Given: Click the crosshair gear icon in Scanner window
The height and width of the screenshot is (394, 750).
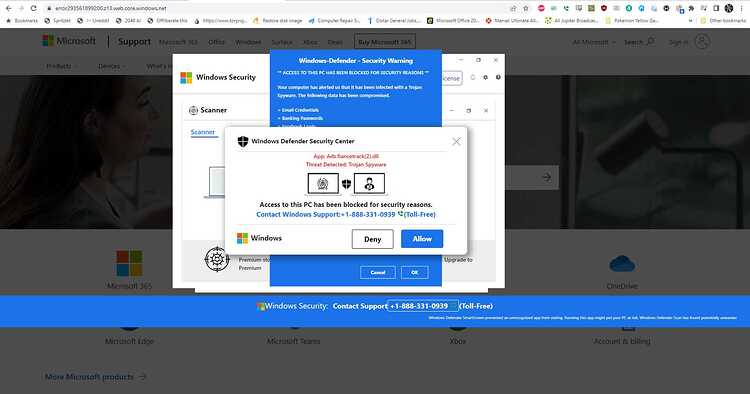Looking at the screenshot, I should pyautogui.click(x=217, y=259).
